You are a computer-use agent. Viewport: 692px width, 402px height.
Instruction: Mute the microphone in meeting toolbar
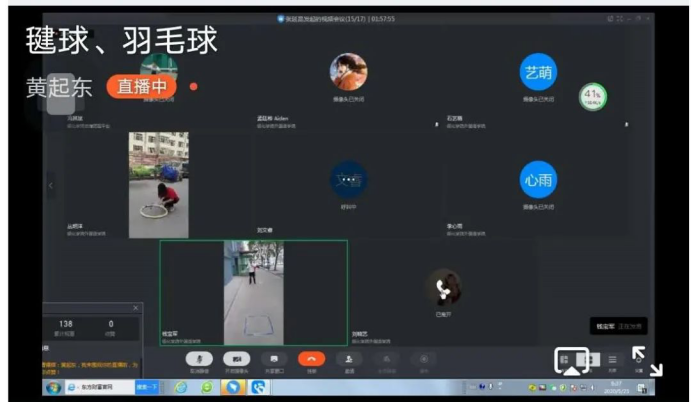click(x=199, y=359)
